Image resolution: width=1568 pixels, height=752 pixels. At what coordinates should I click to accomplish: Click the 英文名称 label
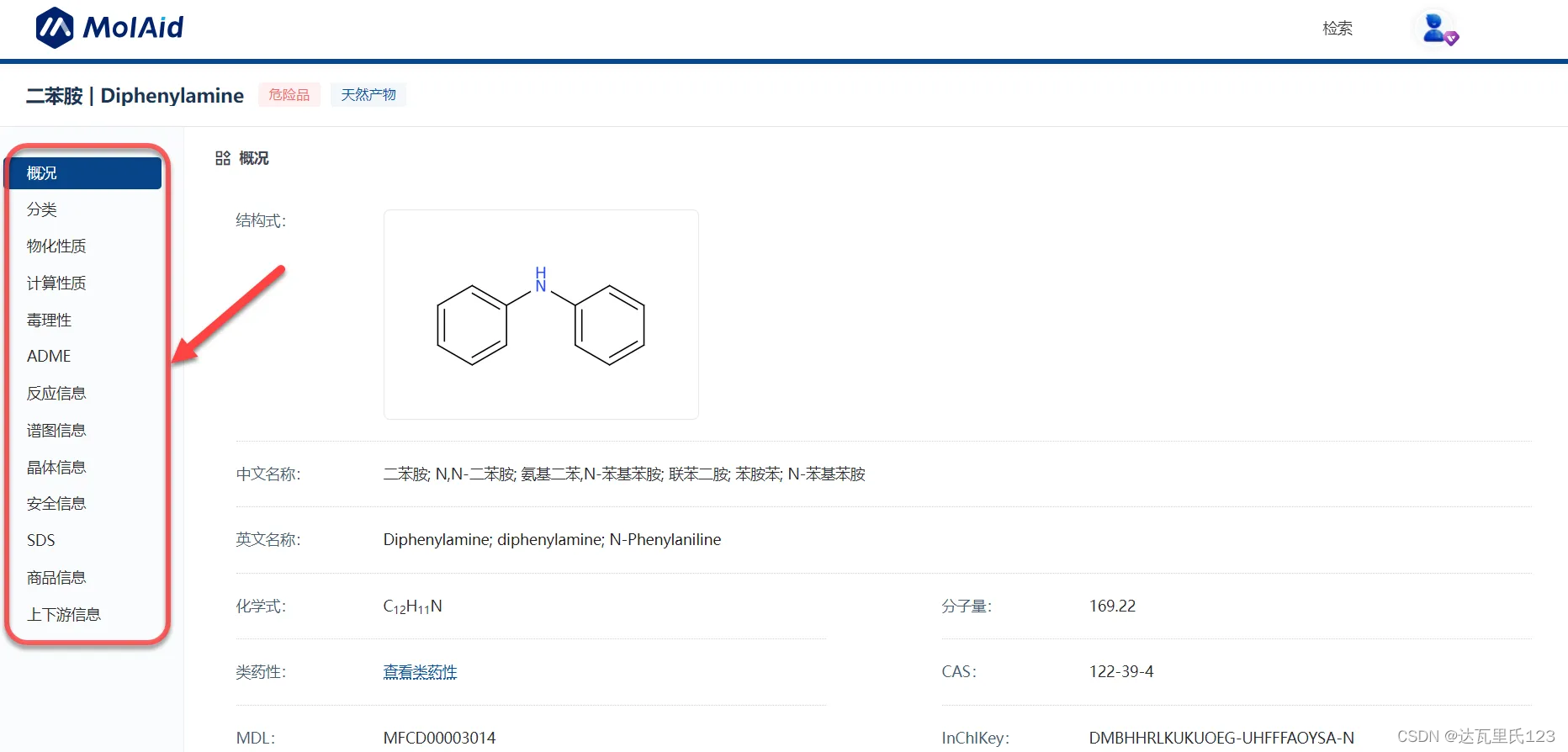pyautogui.click(x=268, y=540)
